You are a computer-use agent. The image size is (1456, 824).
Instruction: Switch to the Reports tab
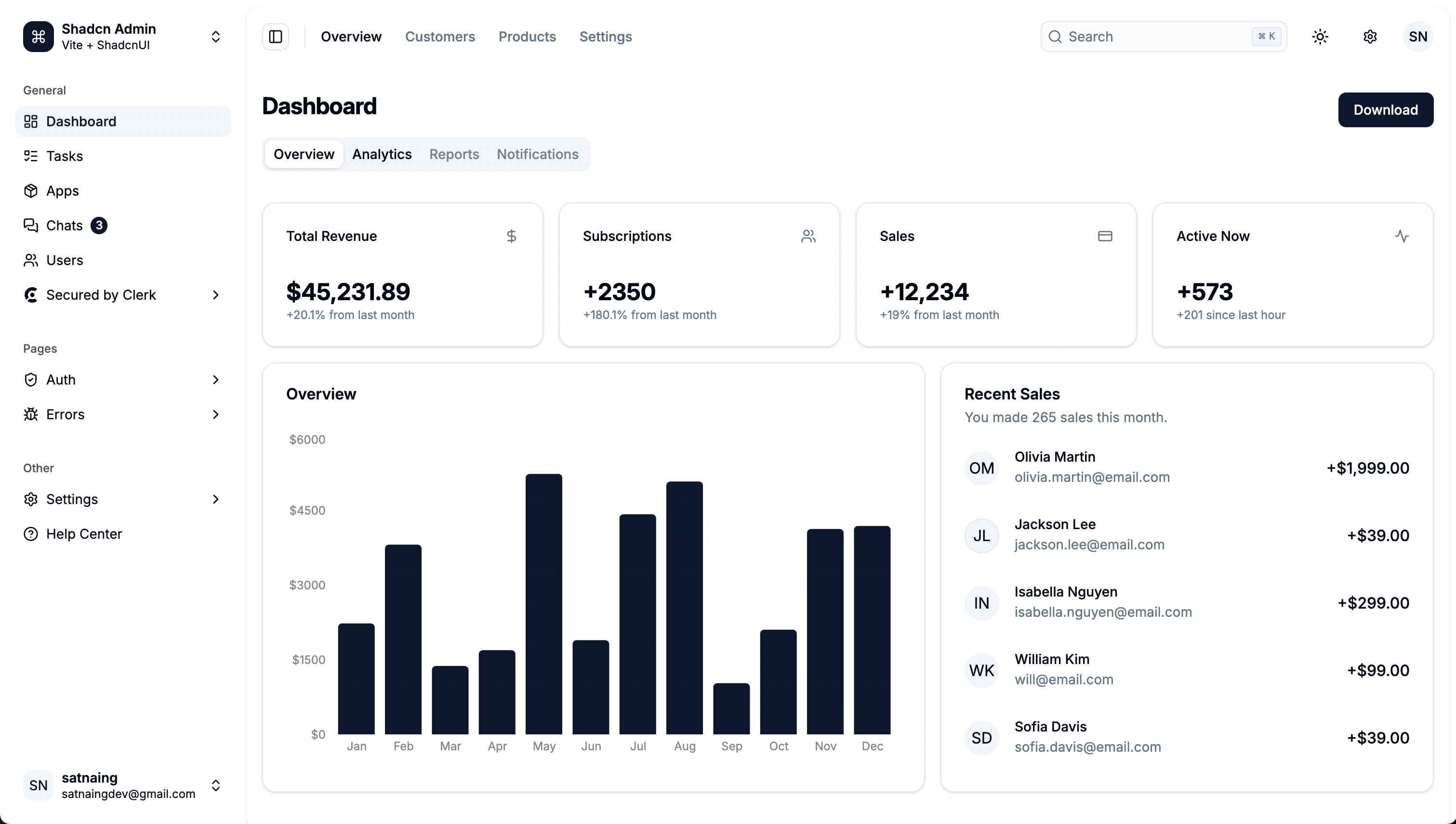tap(454, 154)
